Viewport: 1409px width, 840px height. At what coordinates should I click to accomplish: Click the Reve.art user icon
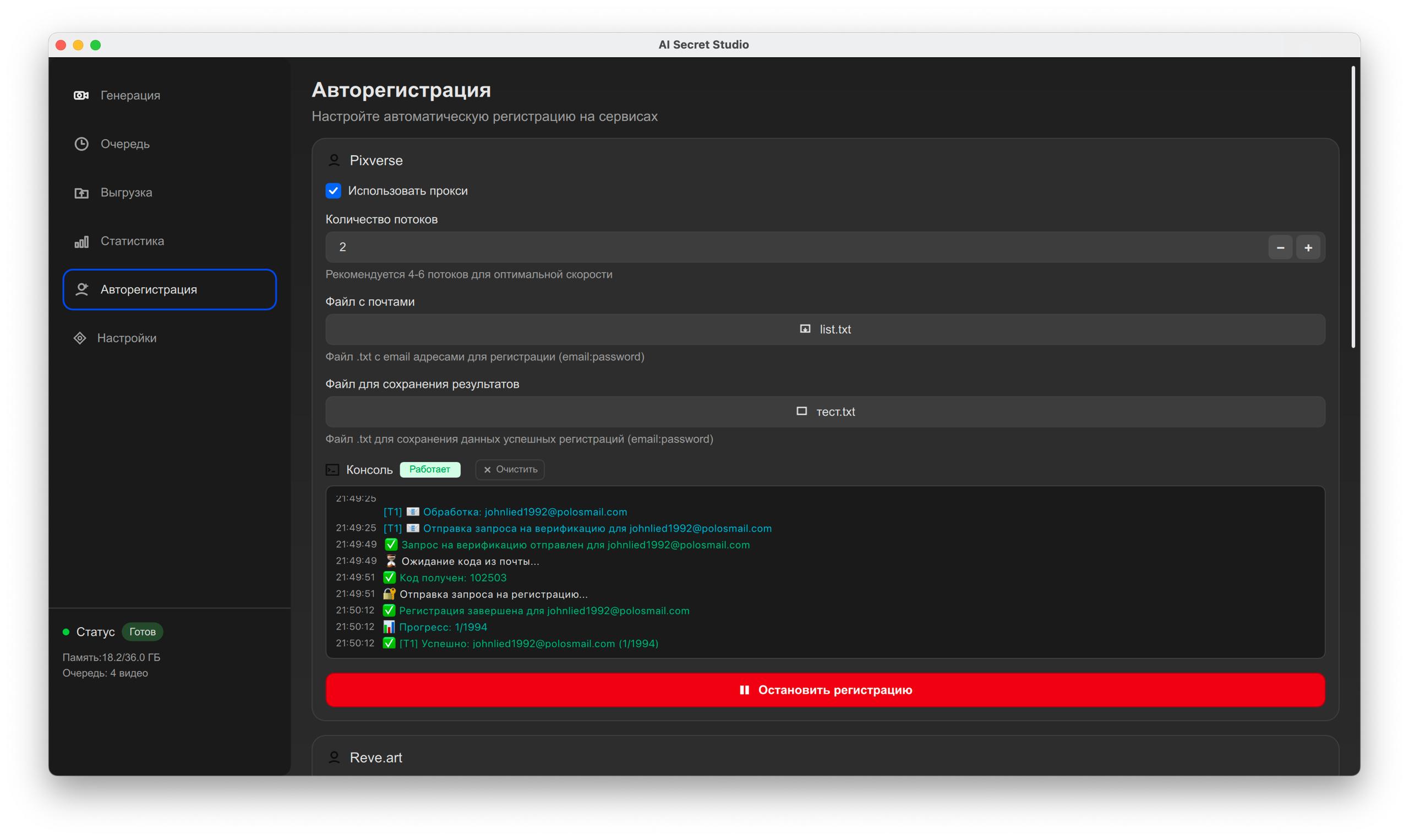334,757
